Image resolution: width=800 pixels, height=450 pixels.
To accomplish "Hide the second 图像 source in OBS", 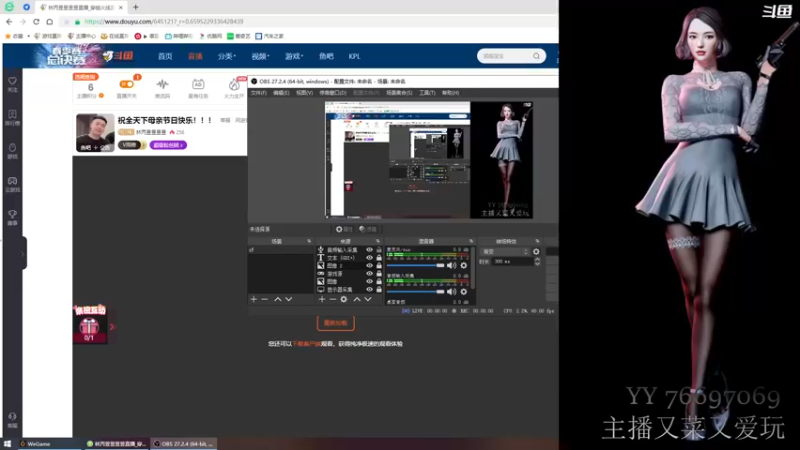I will (369, 281).
